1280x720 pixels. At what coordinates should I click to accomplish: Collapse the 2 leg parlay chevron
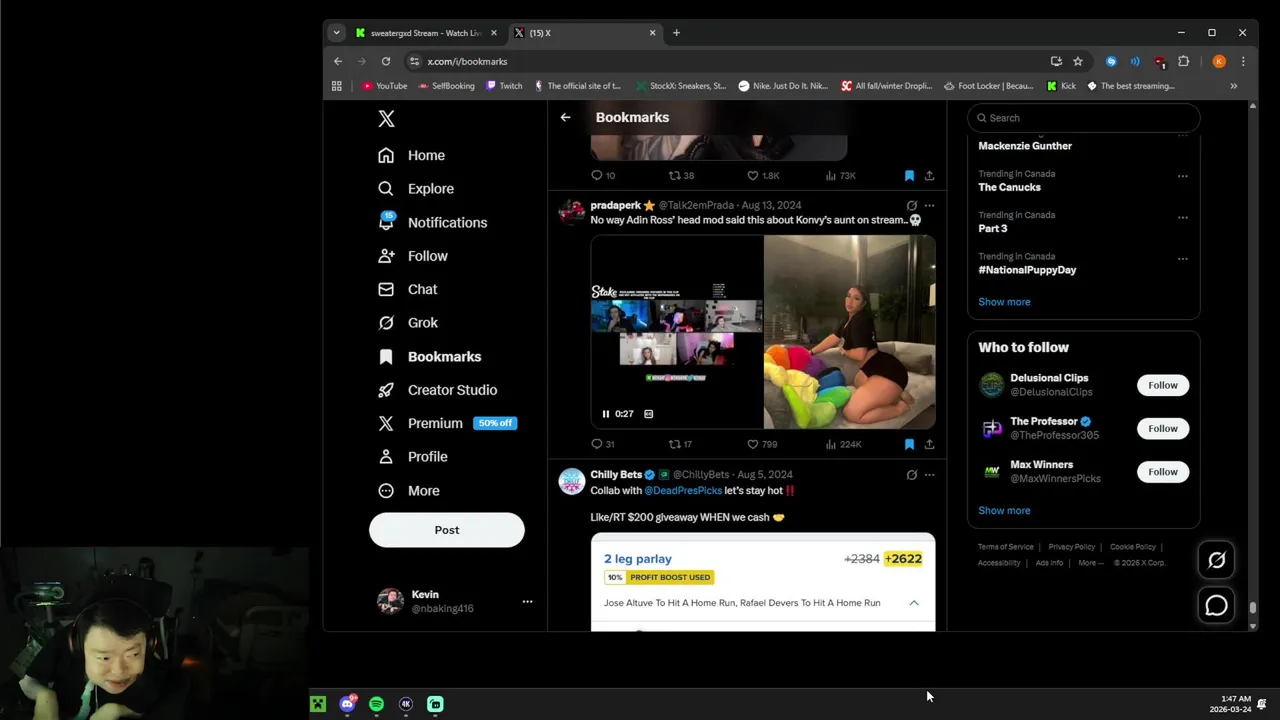click(914, 603)
